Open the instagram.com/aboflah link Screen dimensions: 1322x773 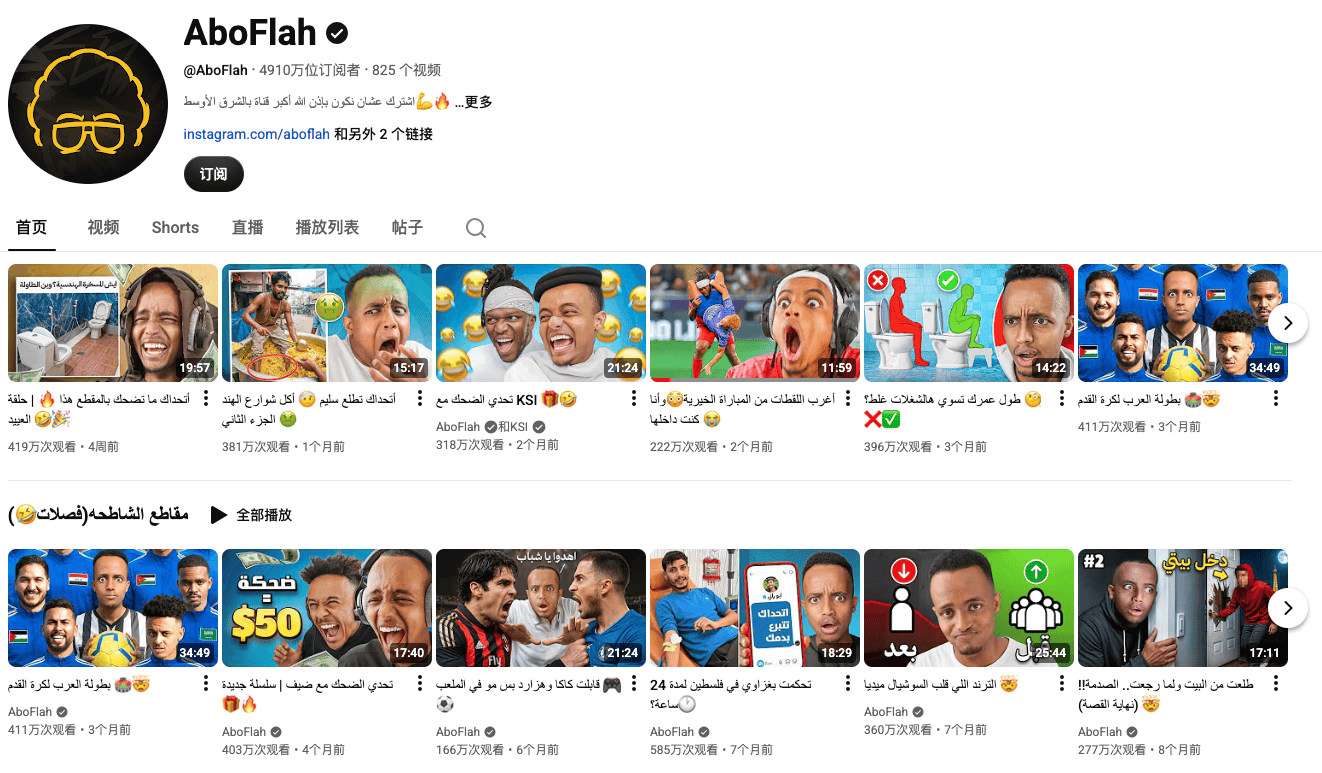point(257,134)
